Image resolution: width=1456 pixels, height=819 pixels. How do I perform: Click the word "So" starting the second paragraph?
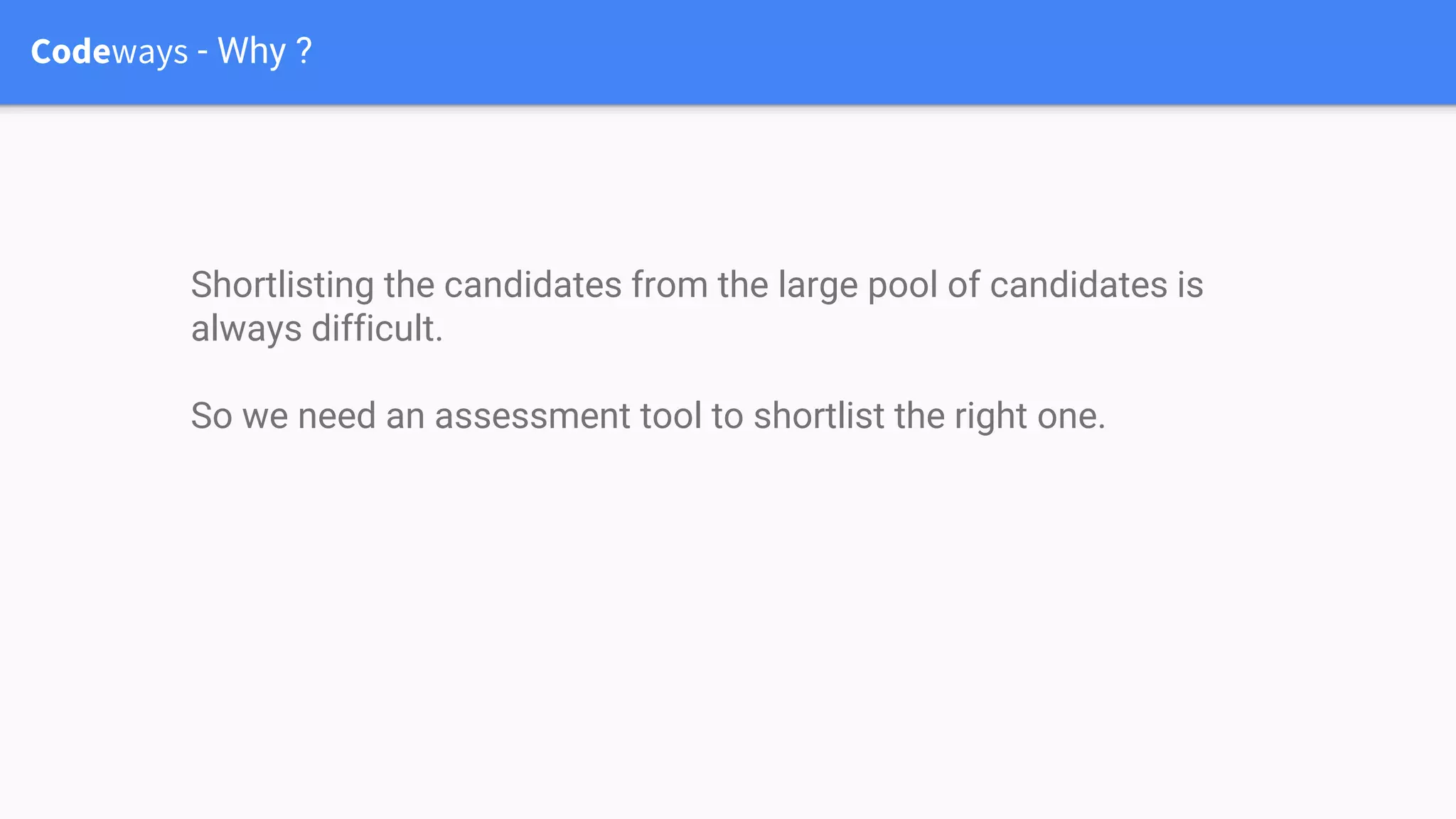click(x=211, y=416)
